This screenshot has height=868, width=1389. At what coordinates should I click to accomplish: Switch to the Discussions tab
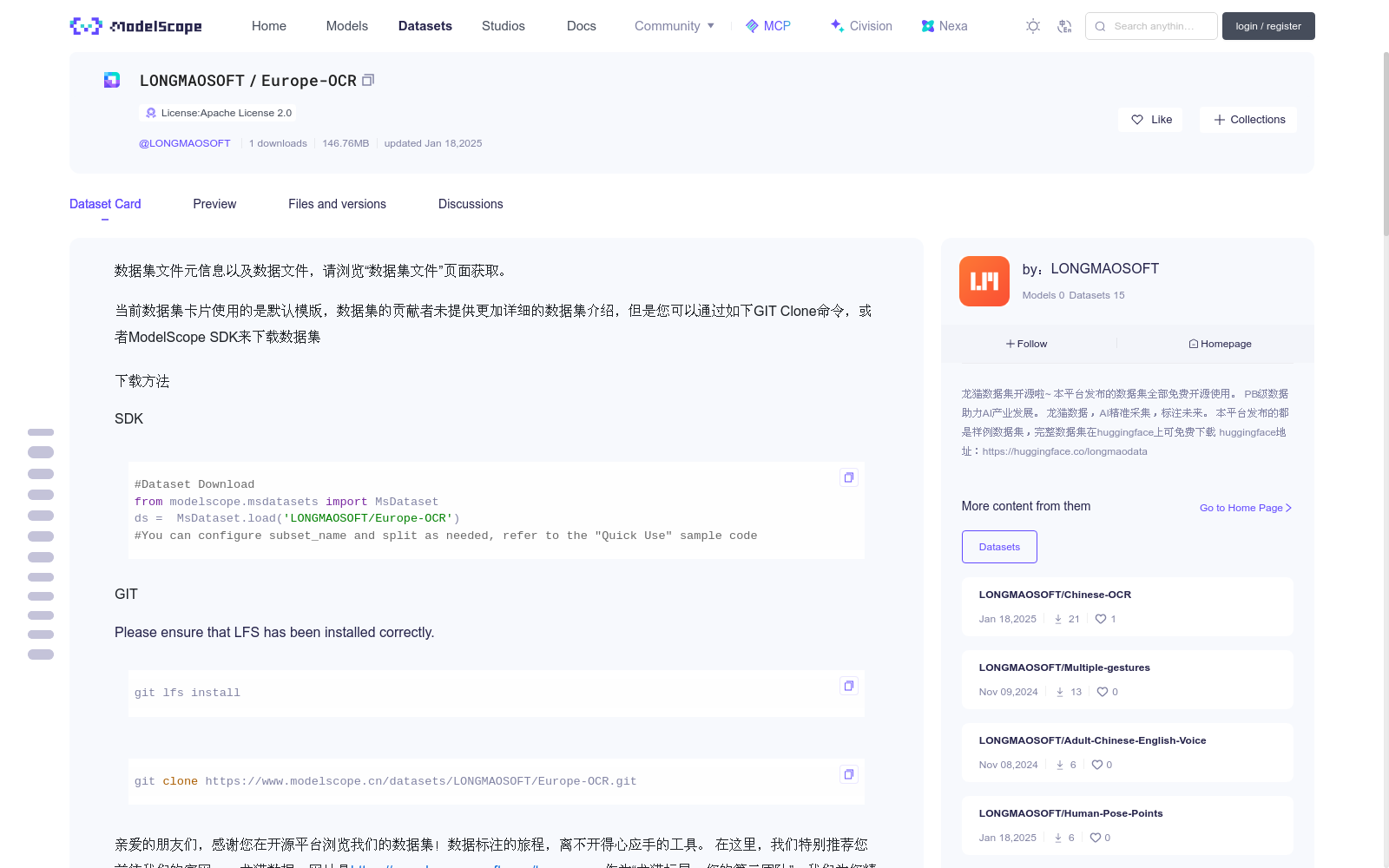point(471,204)
